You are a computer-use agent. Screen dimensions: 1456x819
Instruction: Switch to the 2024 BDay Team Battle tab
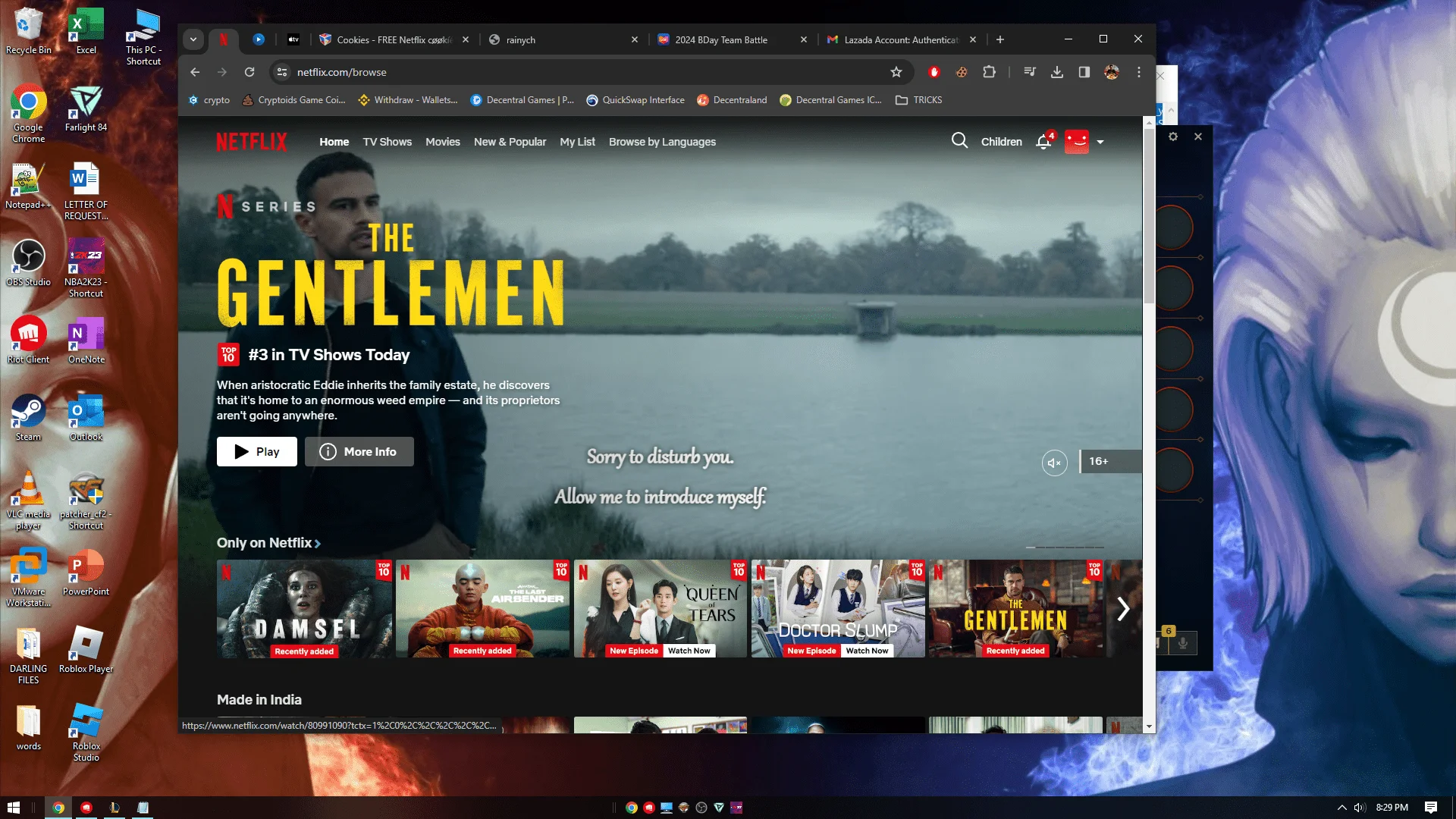pos(733,39)
